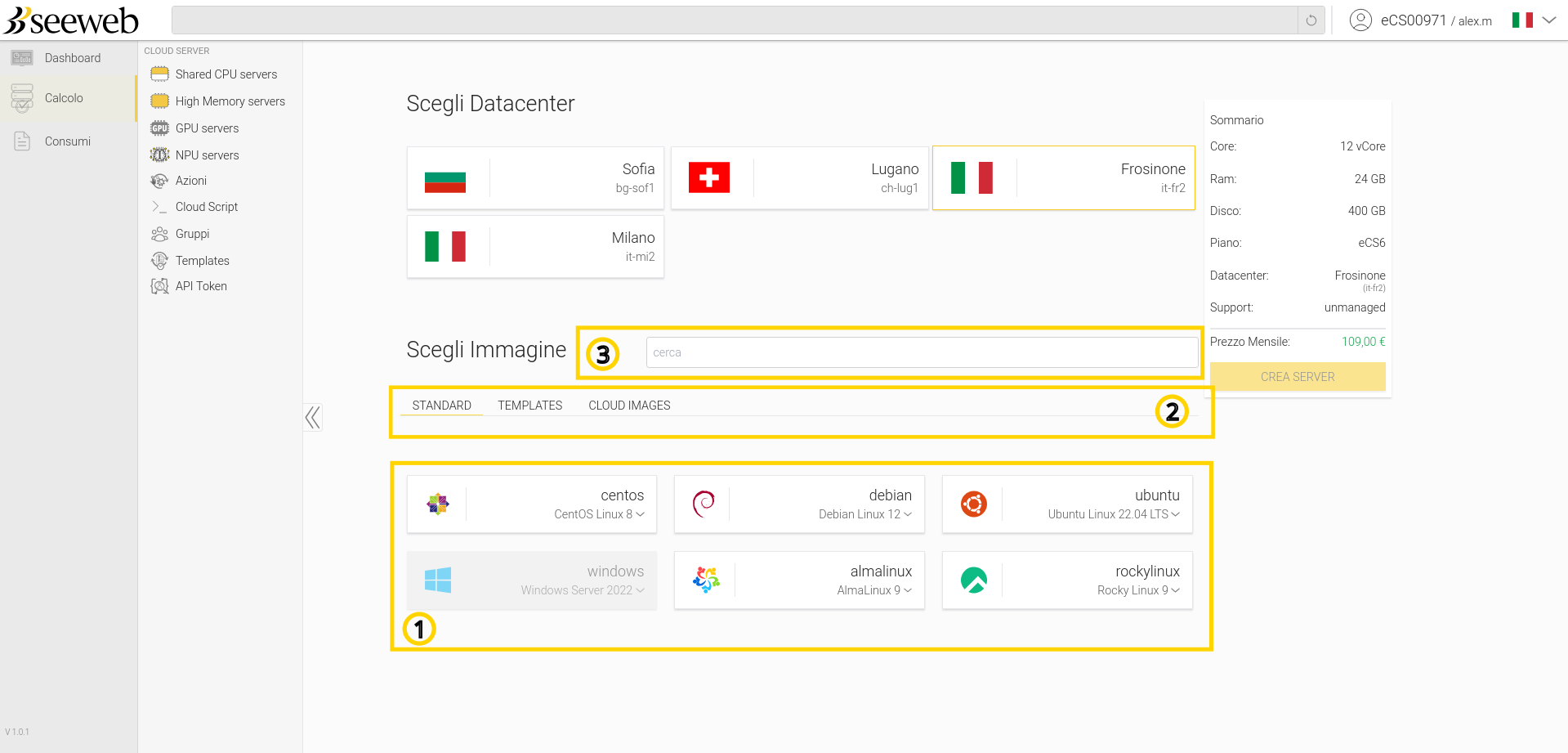Viewport: 1568px width, 753px height.
Task: Click the Ubuntu logo icon
Action: 973,504
